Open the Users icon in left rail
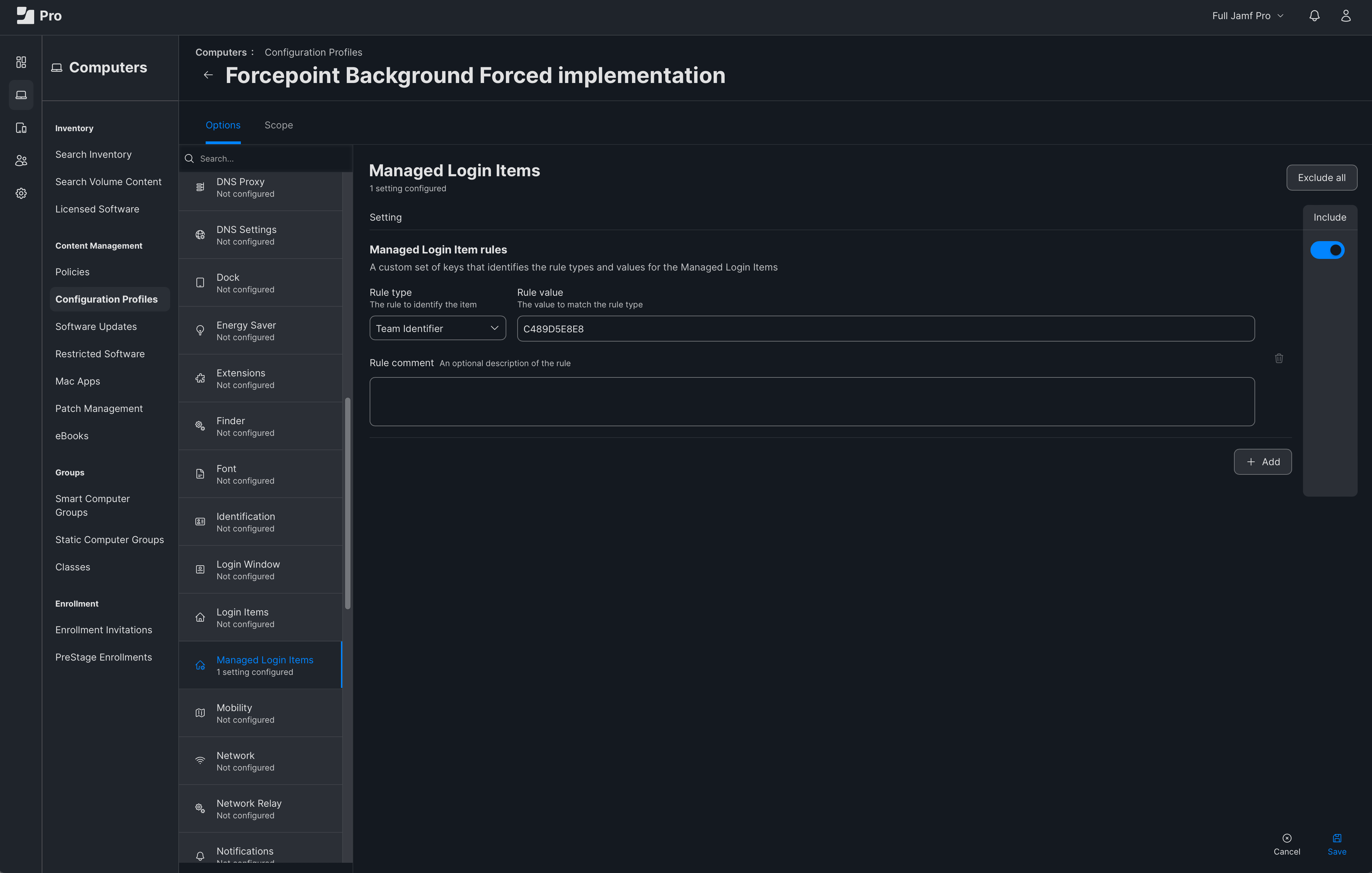The image size is (1372, 873). pyautogui.click(x=21, y=161)
